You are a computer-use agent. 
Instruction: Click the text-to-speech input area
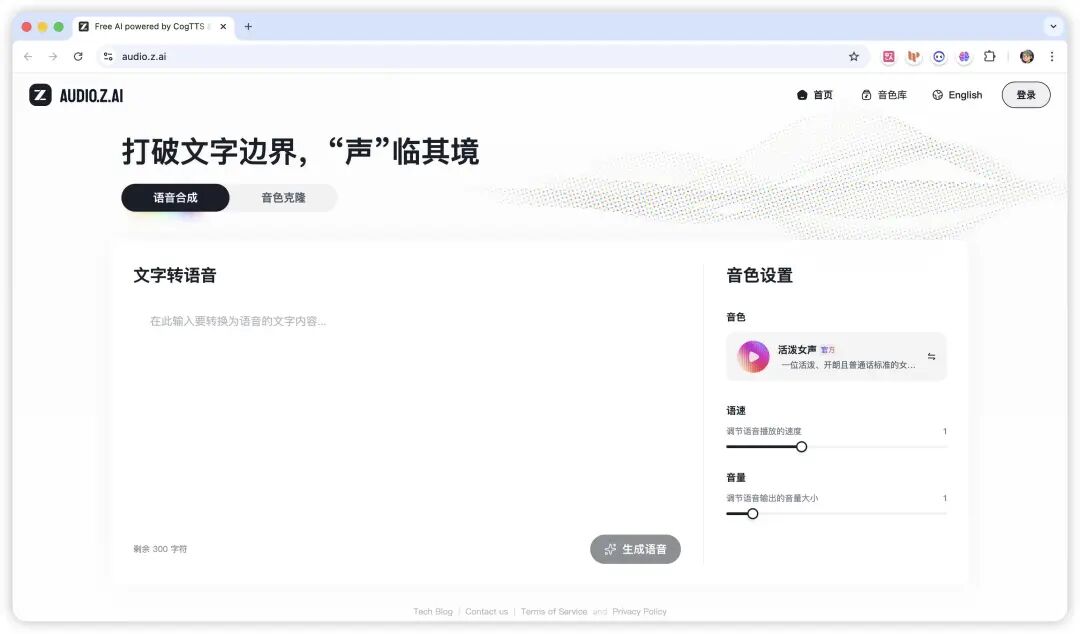tap(400, 400)
